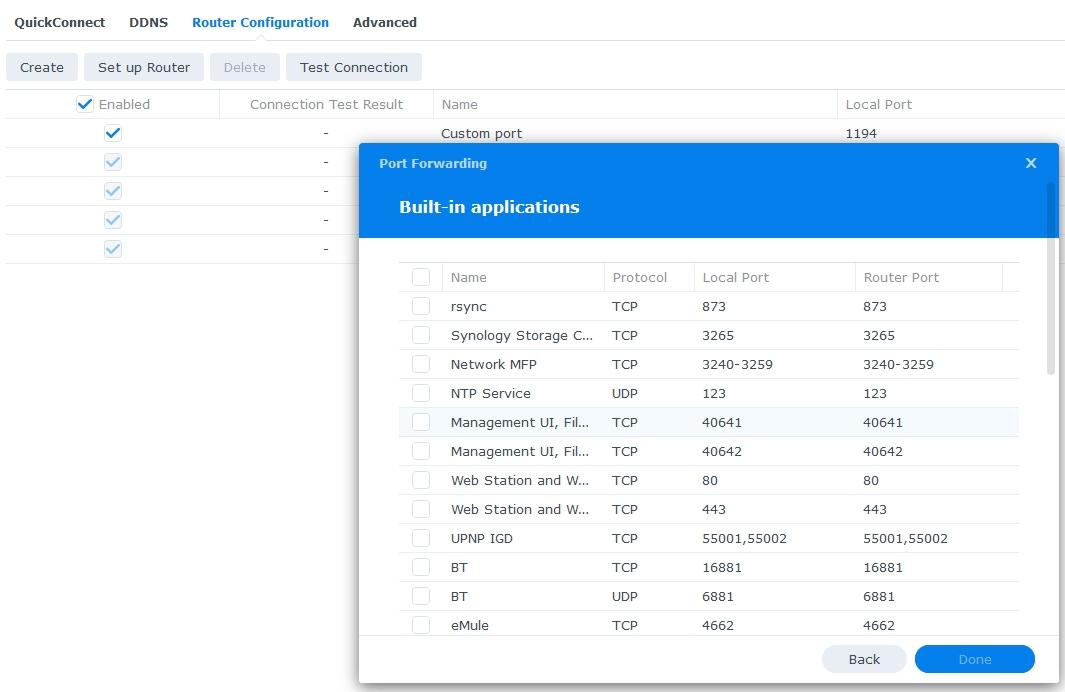The height and width of the screenshot is (692, 1065).
Task: Click the dialog's vertical scrollbar
Action: click(x=1050, y=280)
